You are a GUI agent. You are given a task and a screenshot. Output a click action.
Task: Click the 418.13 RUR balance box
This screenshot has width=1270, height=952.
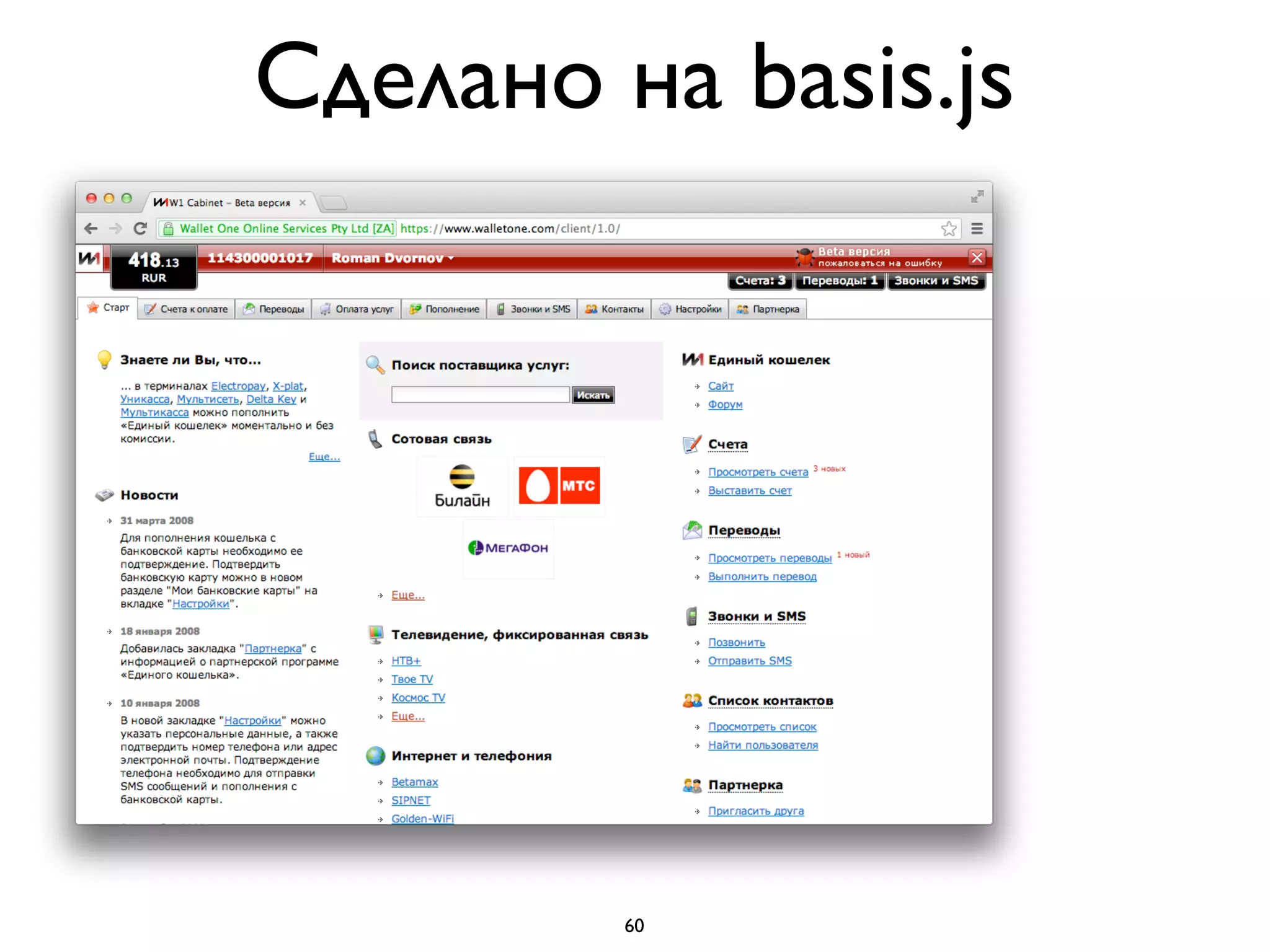154,267
